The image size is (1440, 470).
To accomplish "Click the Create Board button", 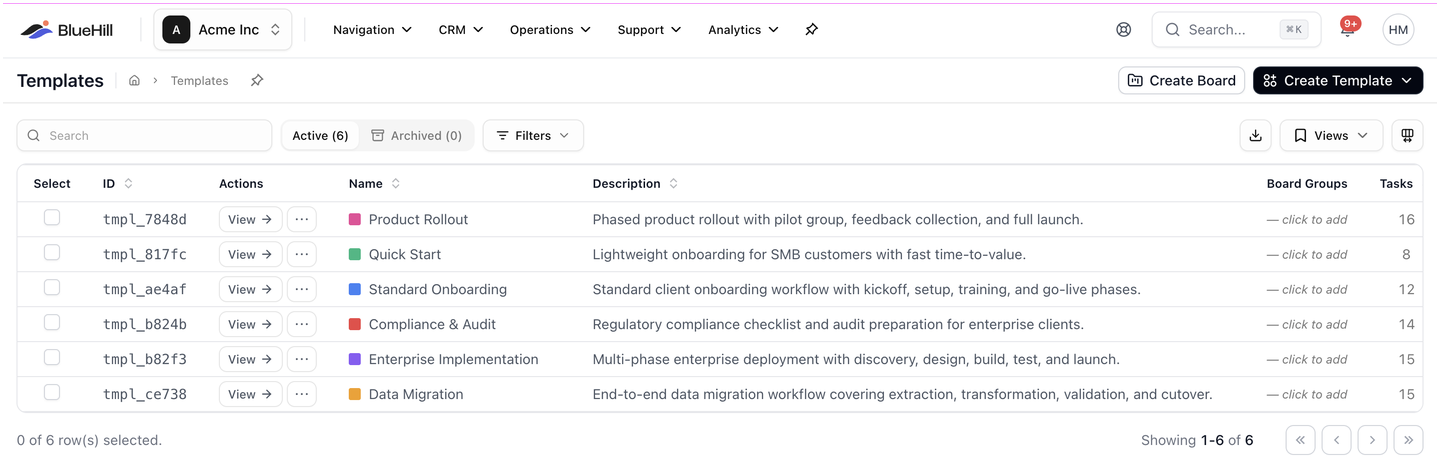I will tap(1181, 81).
